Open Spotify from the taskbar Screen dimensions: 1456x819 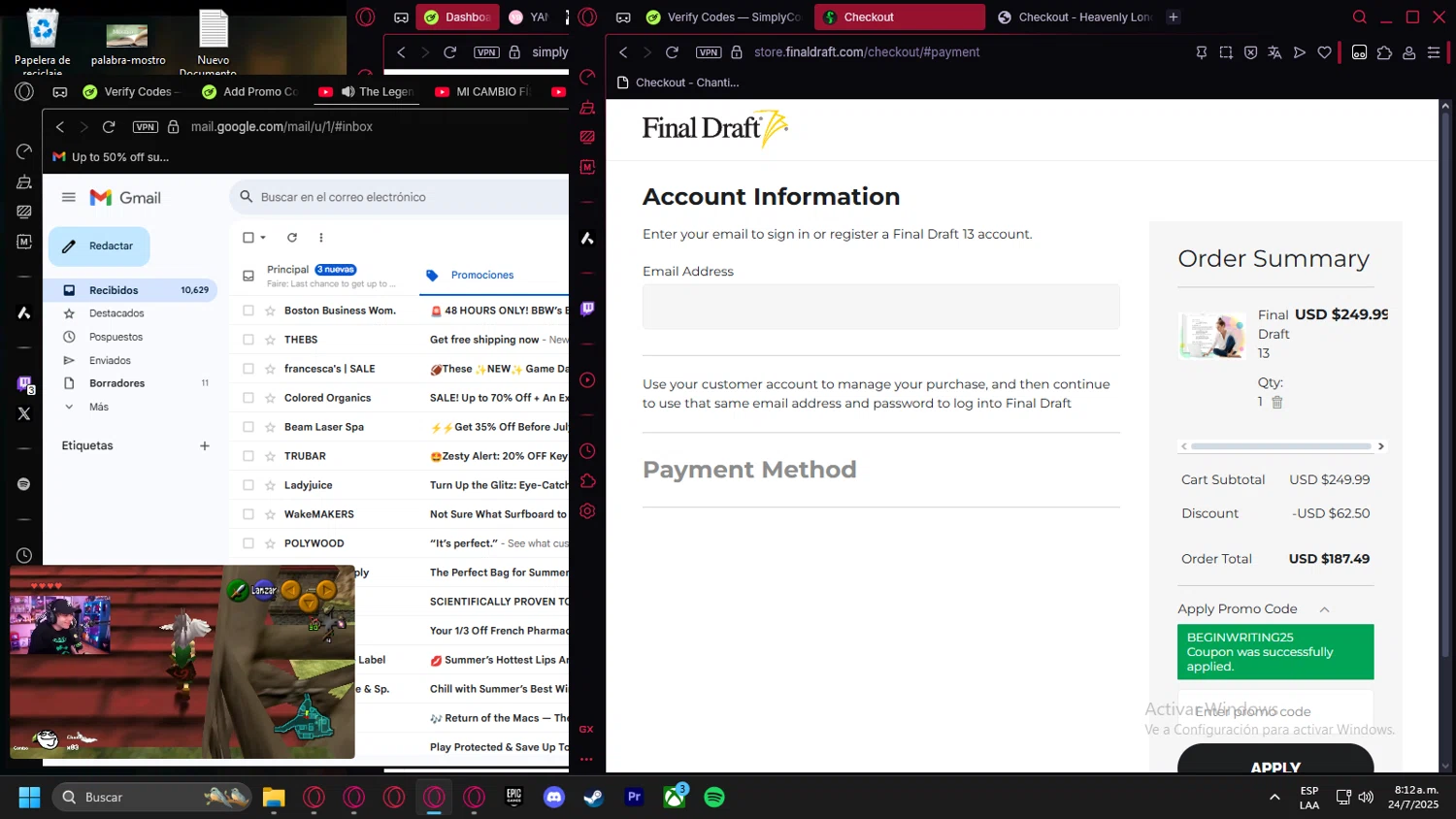tap(714, 798)
